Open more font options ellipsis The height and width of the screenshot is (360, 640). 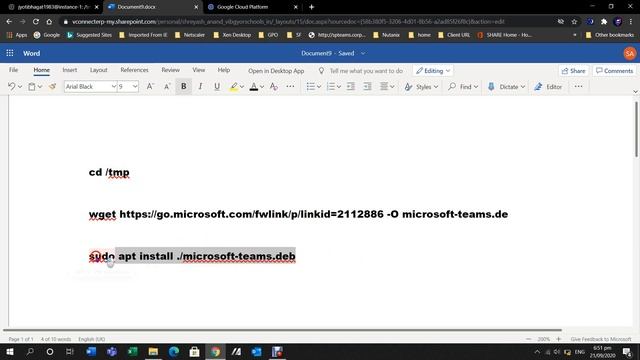pos(290,87)
